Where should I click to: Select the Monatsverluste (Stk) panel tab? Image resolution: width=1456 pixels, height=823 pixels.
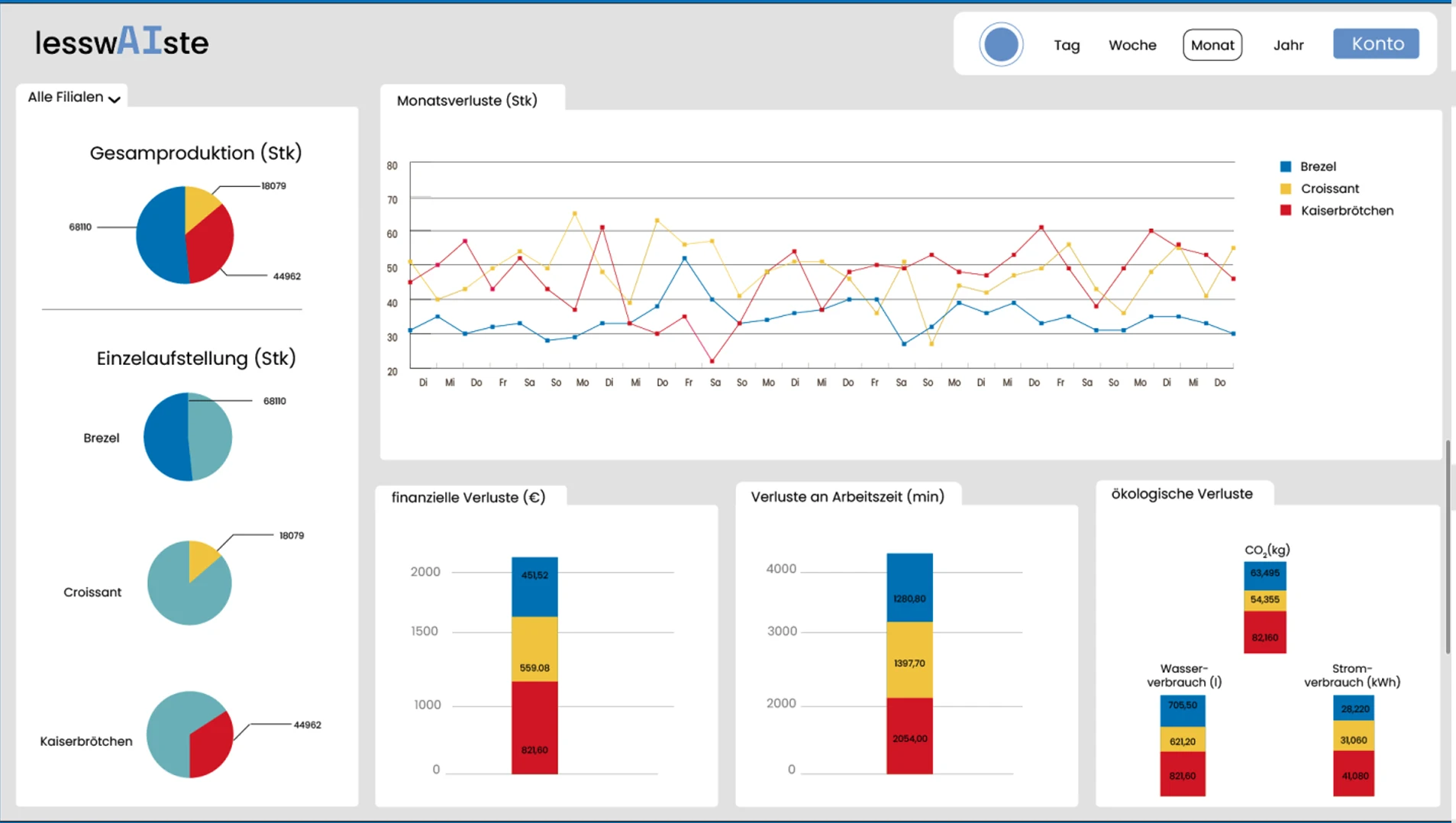tap(467, 101)
